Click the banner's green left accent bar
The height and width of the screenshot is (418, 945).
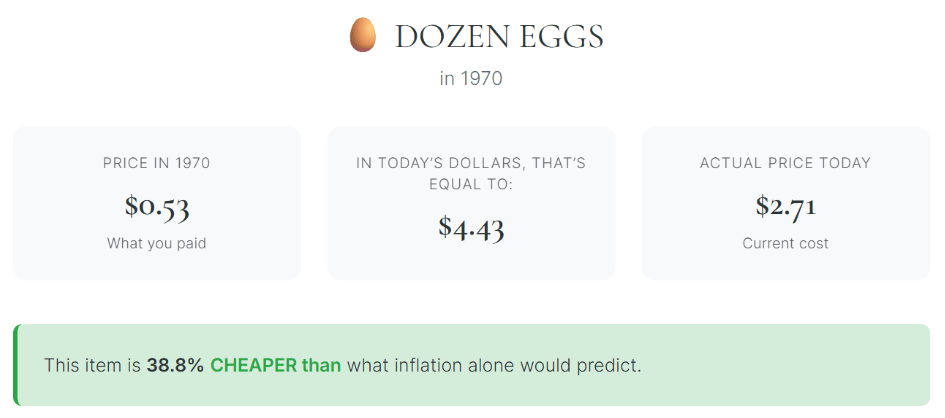point(16,365)
